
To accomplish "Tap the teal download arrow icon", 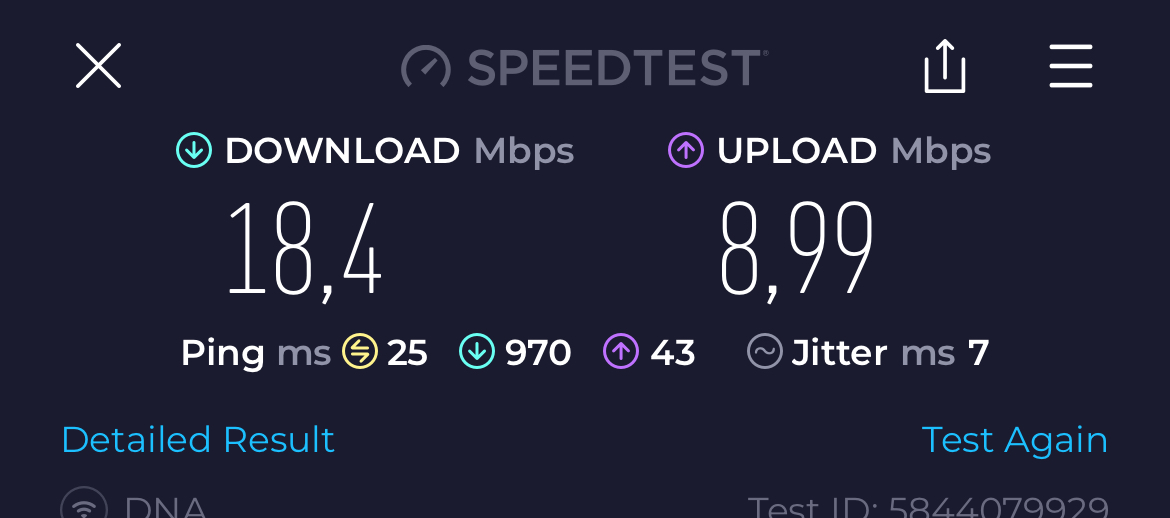I will pos(194,150).
